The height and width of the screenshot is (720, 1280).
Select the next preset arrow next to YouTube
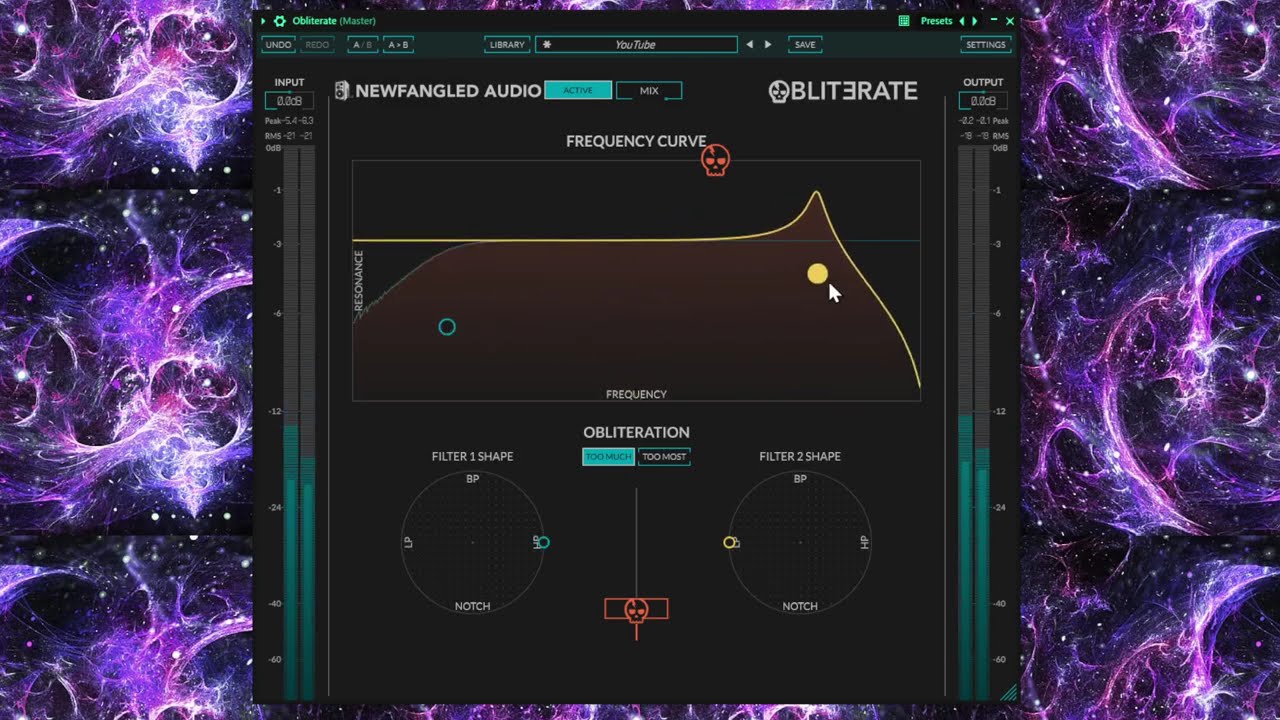pyautogui.click(x=768, y=45)
